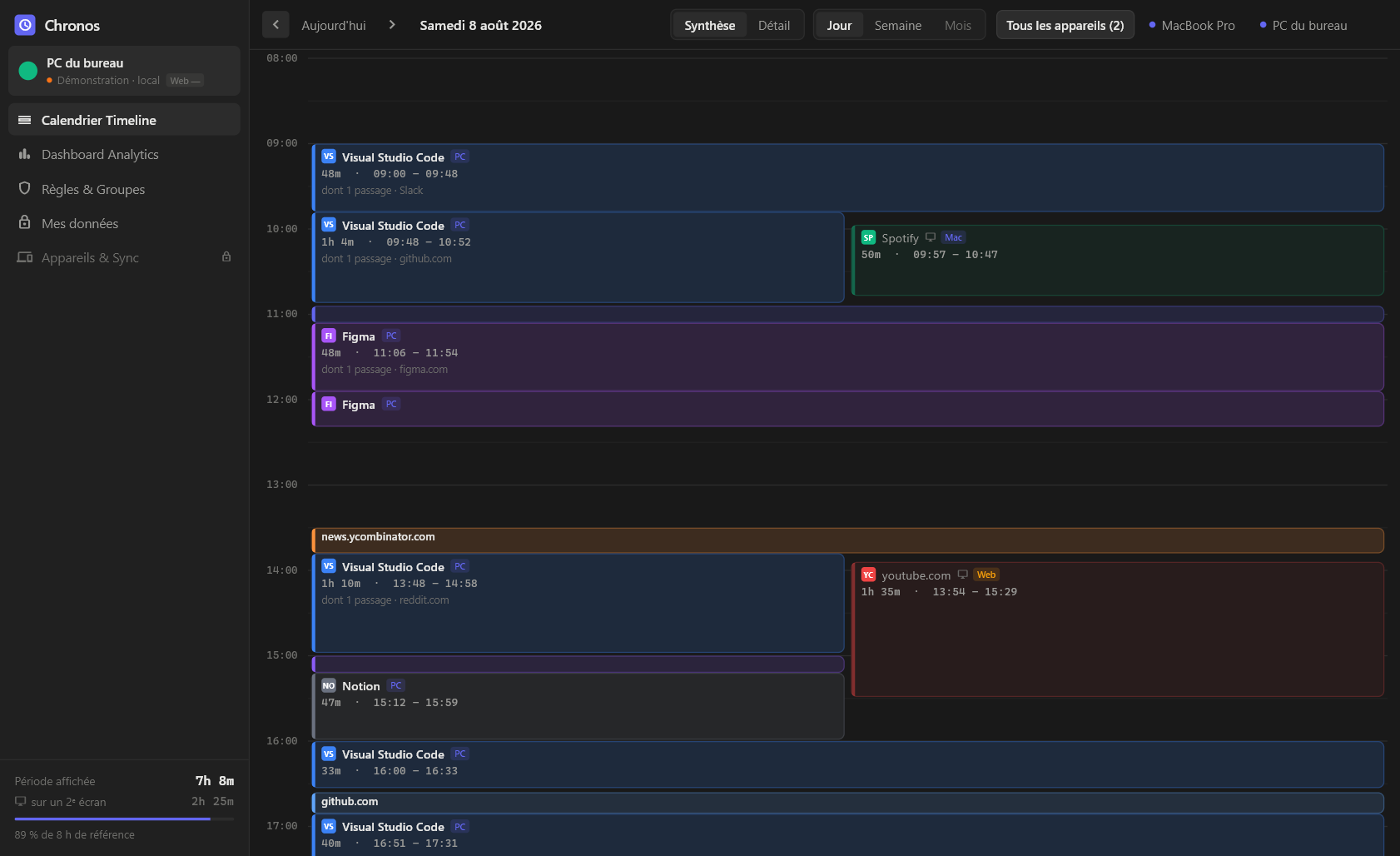1400x856 pixels.
Task: Click the thin unlabeled event bar at 11:00
Action: 847,314
